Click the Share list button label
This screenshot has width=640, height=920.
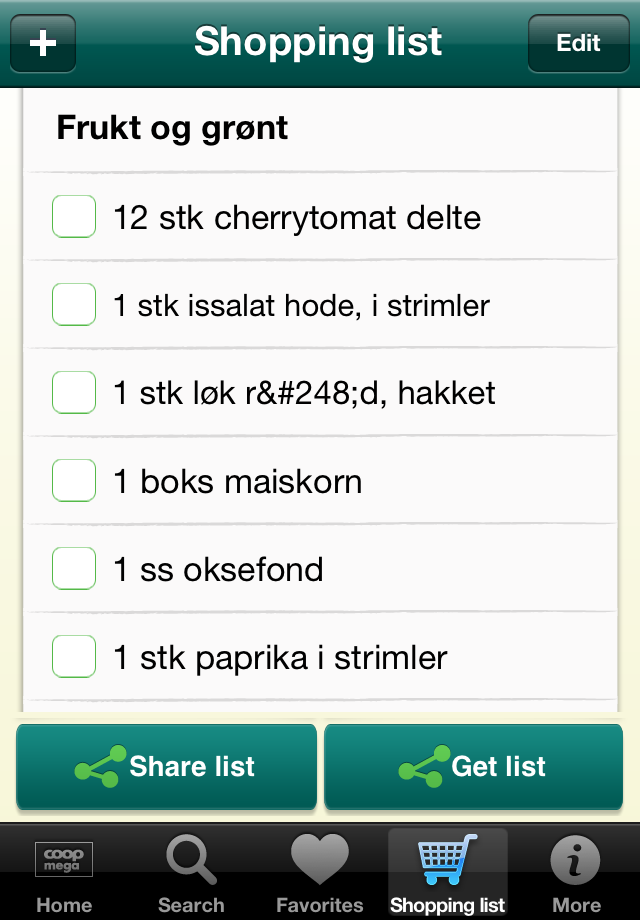coord(192,767)
